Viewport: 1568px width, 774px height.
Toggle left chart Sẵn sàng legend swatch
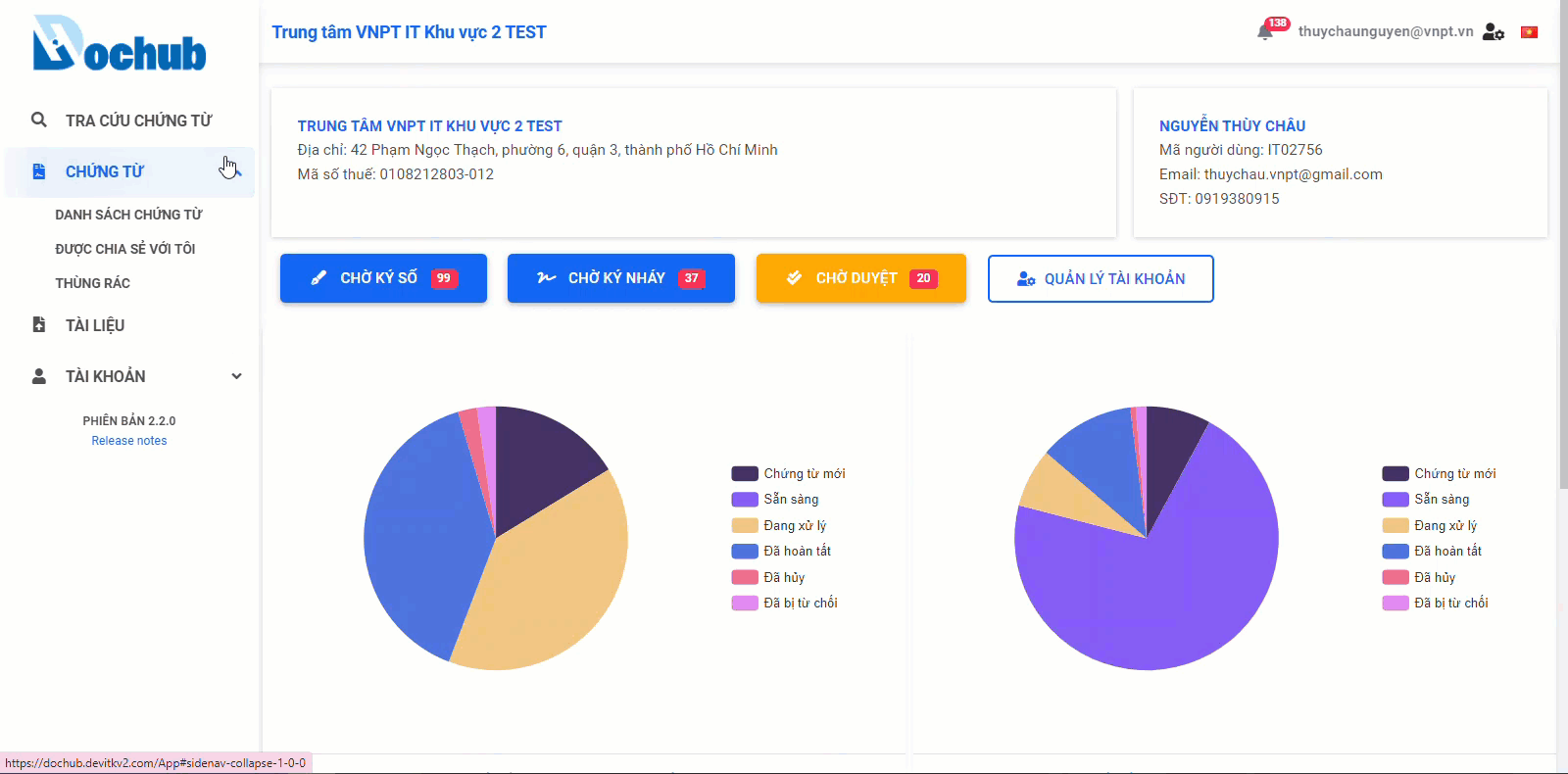click(745, 500)
